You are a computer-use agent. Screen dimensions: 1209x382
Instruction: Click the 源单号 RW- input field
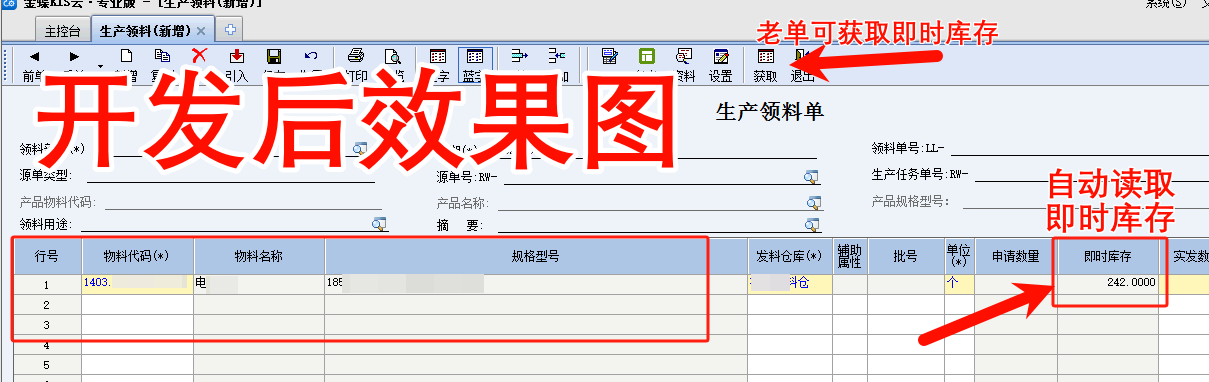pos(654,176)
